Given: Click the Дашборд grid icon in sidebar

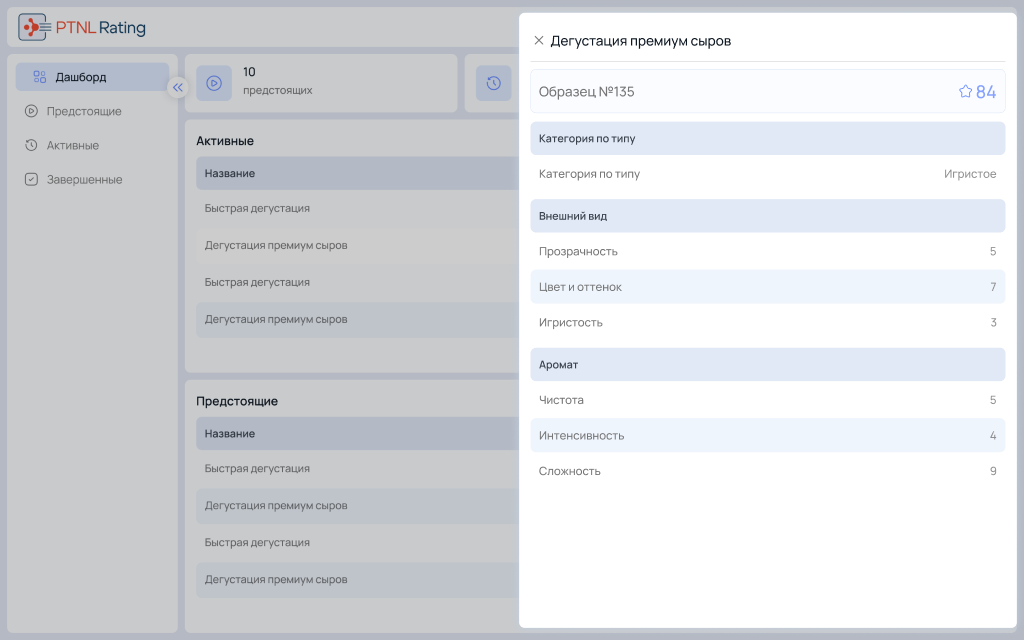Looking at the screenshot, I should [x=40, y=77].
